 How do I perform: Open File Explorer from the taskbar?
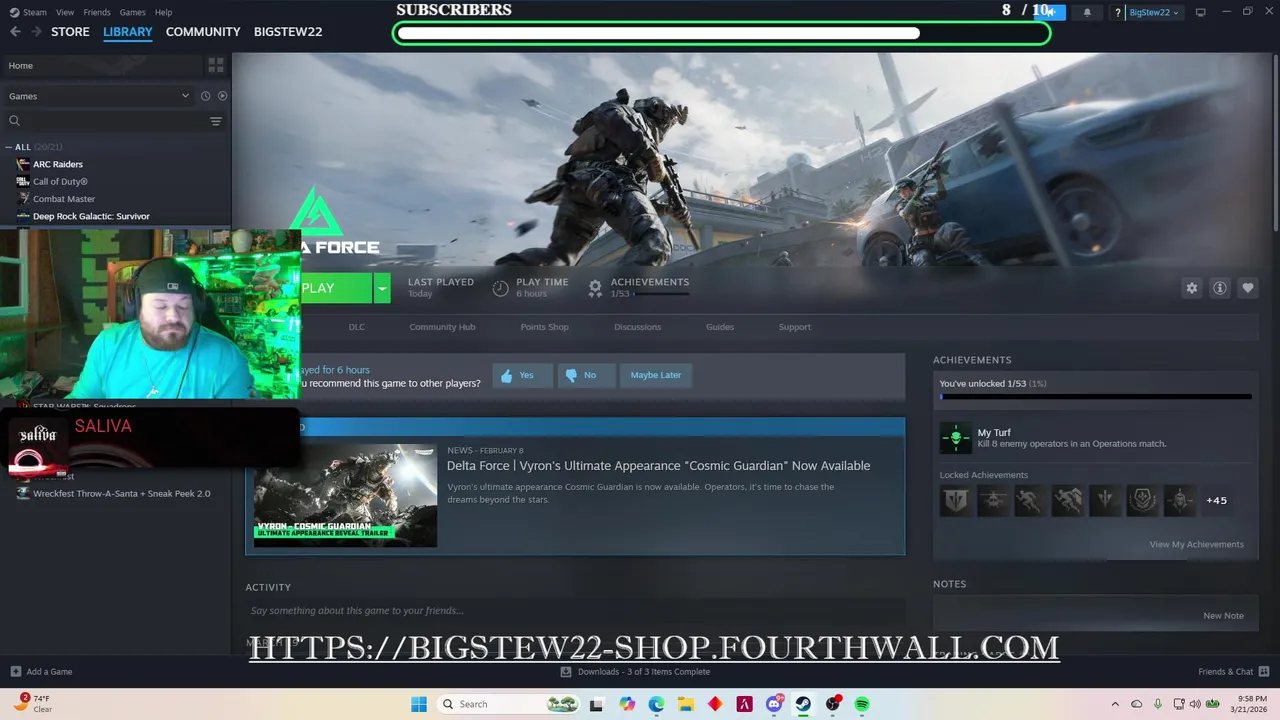click(x=686, y=704)
